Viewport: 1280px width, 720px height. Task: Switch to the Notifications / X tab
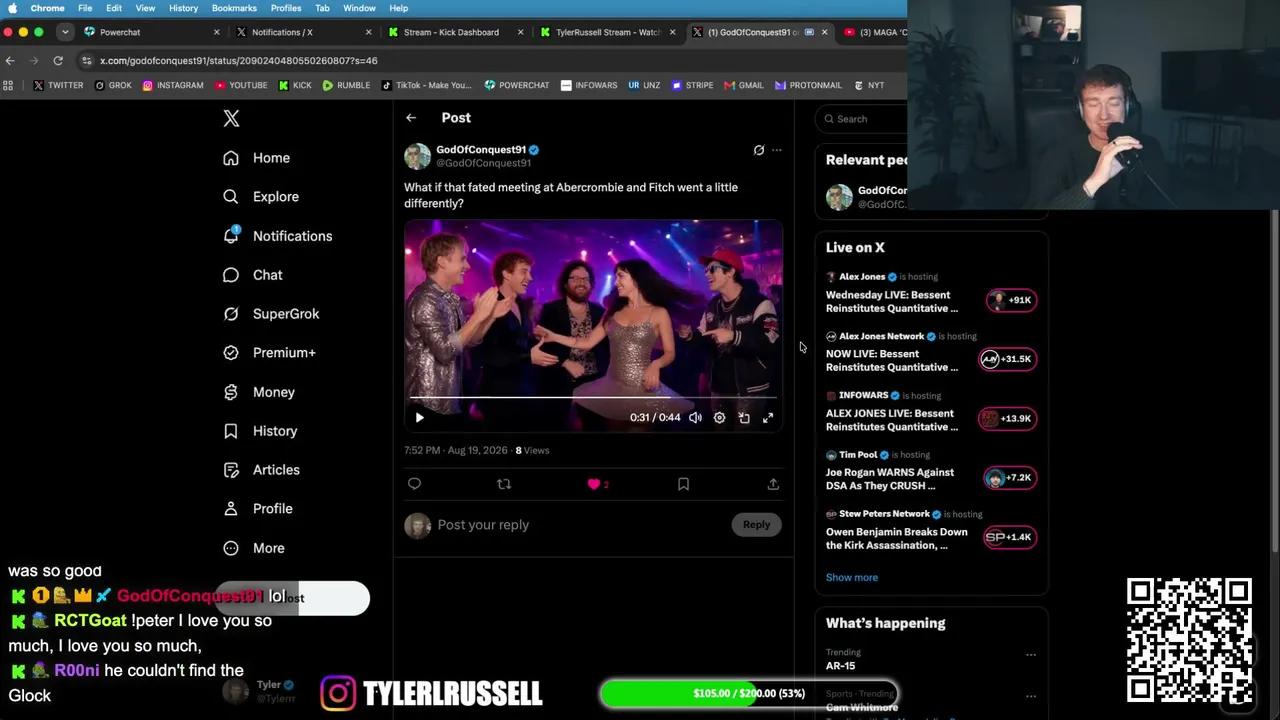click(x=304, y=32)
